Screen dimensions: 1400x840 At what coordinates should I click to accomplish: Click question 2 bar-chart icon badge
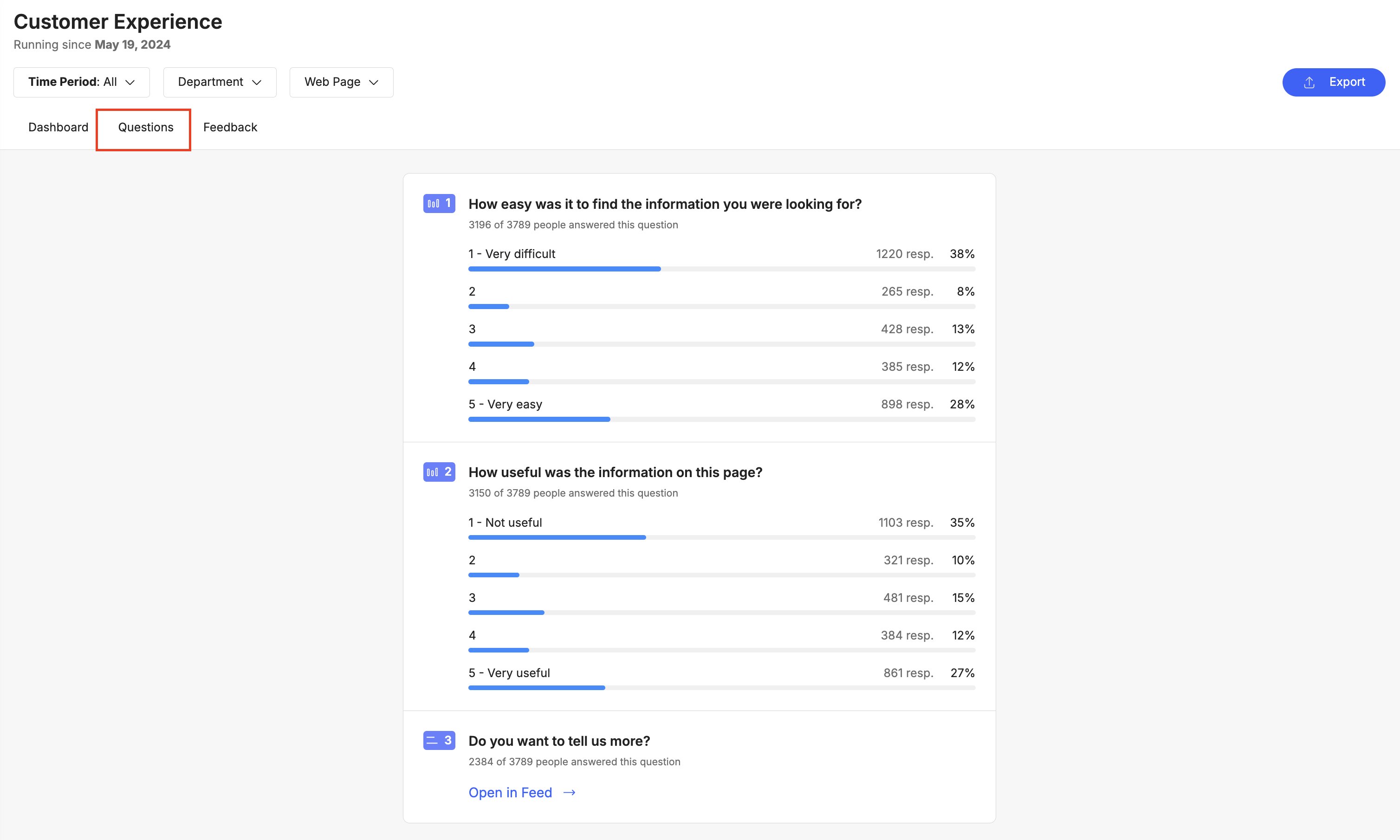[439, 472]
